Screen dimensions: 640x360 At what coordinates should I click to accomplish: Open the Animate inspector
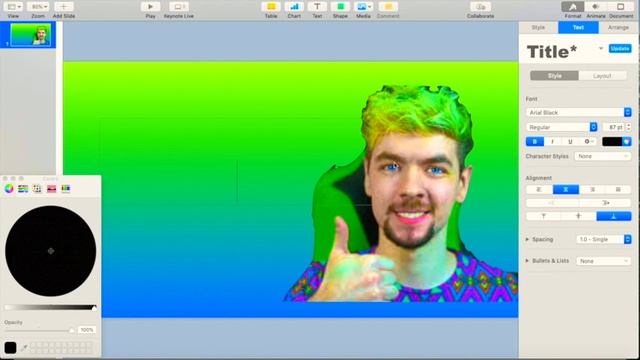point(596,7)
